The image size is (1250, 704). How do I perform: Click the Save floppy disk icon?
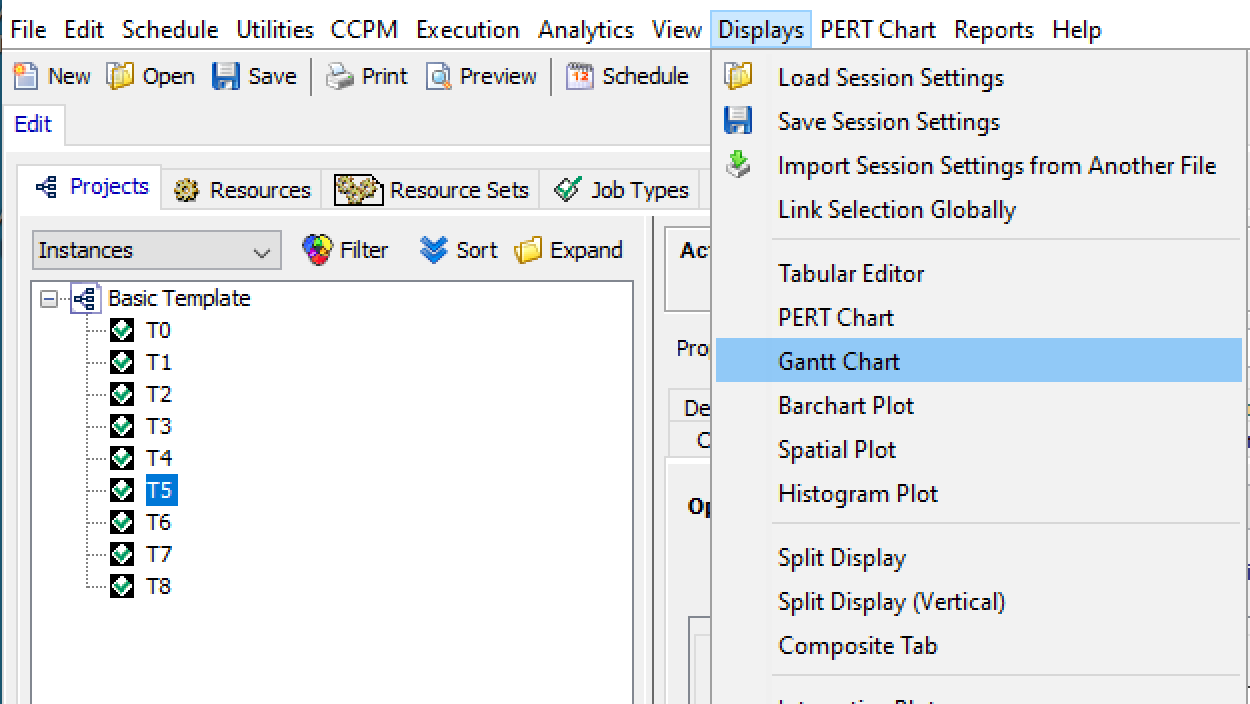(226, 76)
